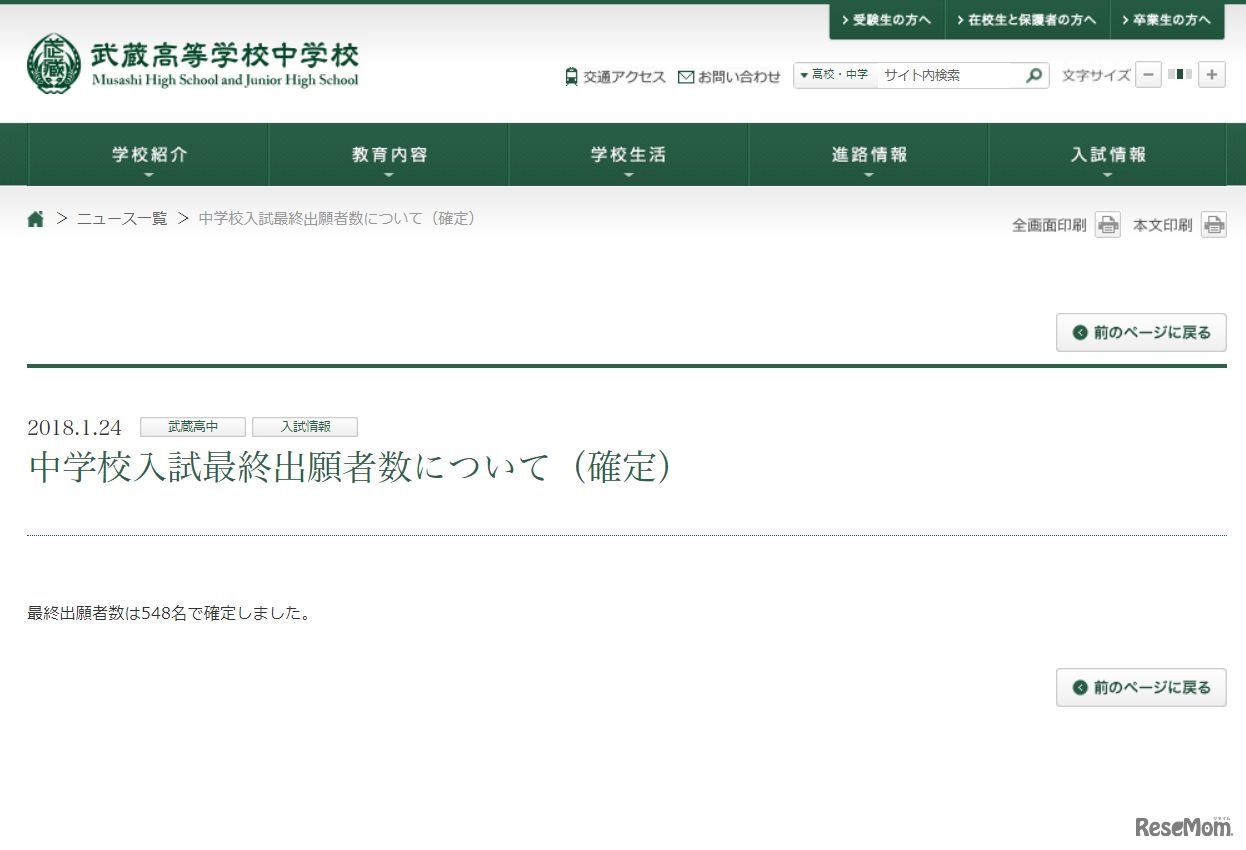Screen dimensions: 1246x850
Task: Click the plus to increase 文字サイズ
Action: [1210, 74]
